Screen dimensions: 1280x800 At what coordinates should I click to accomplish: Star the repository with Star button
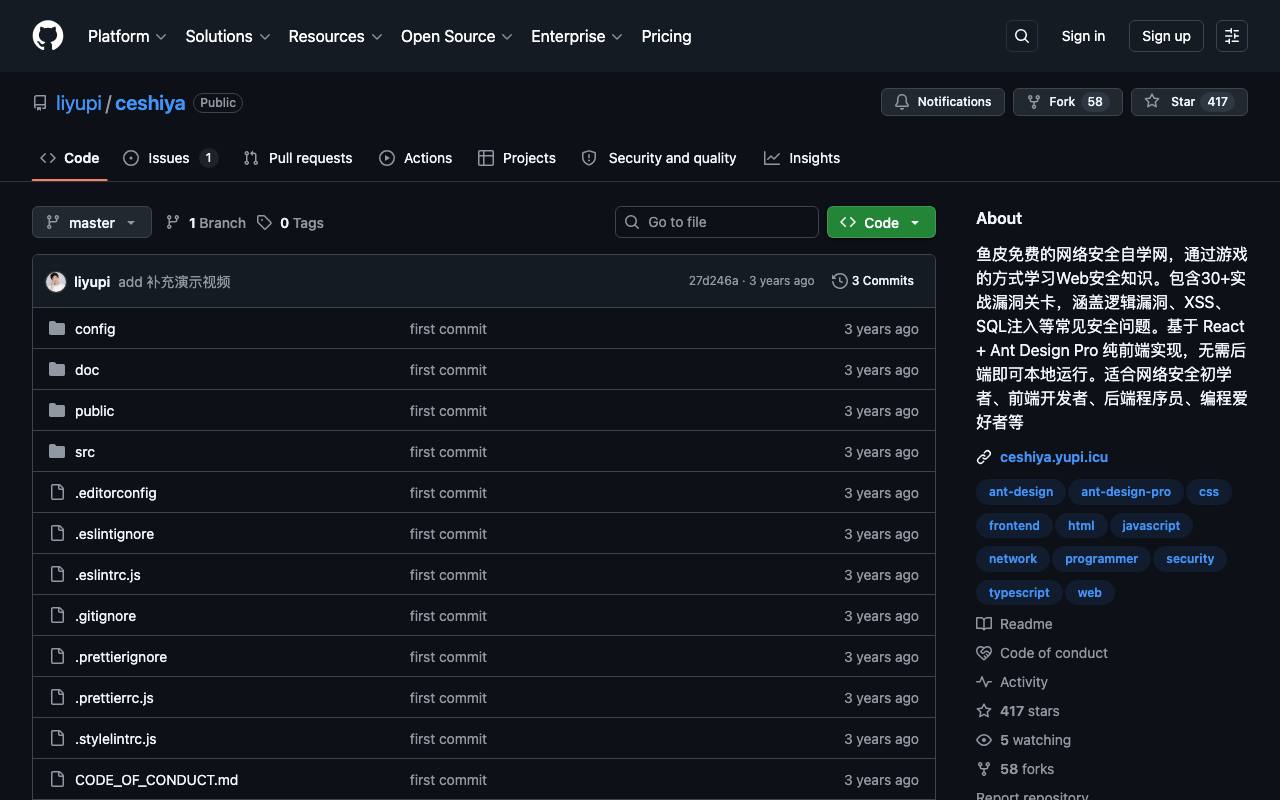[1189, 102]
